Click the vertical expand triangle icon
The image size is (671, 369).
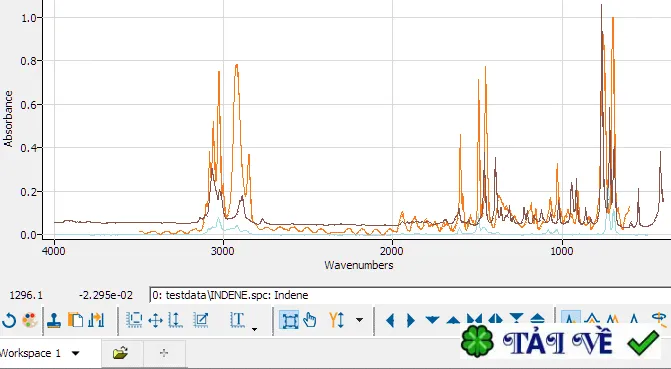537,318
